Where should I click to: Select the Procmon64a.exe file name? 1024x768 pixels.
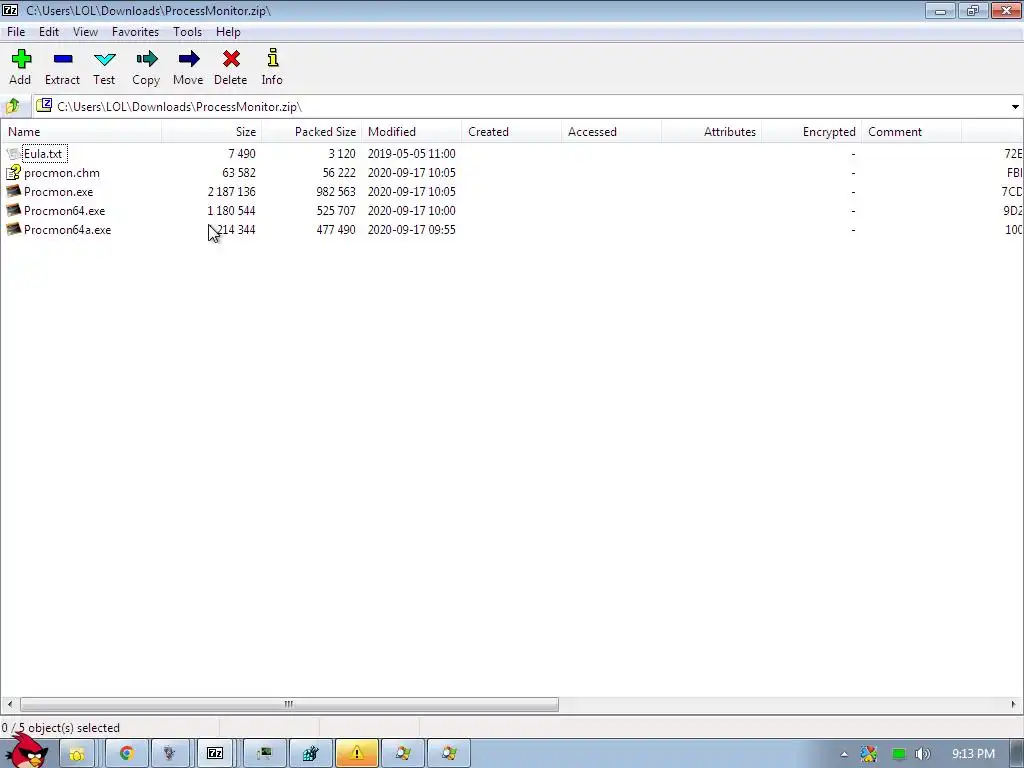coord(67,230)
